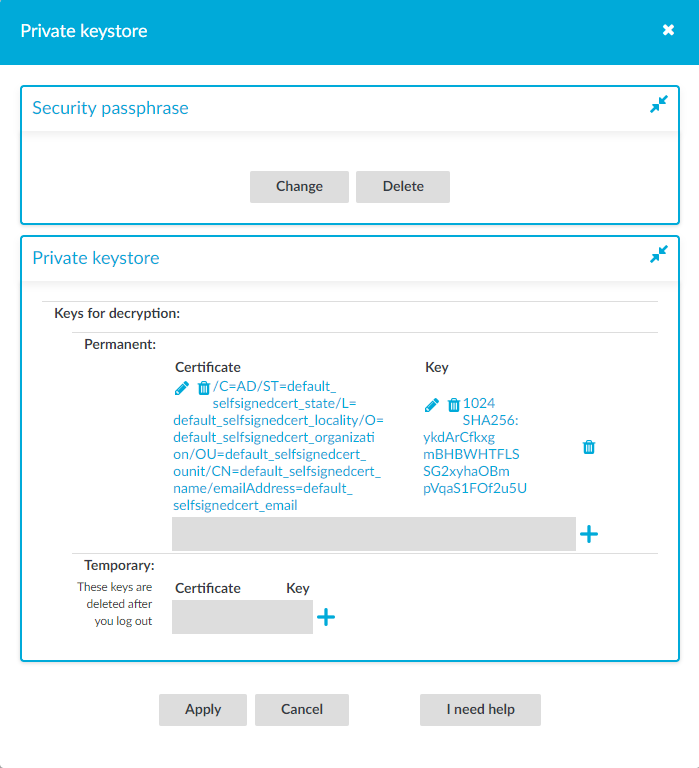699x768 pixels.
Task: Cancel the keystore dialog
Action: [x=302, y=710]
